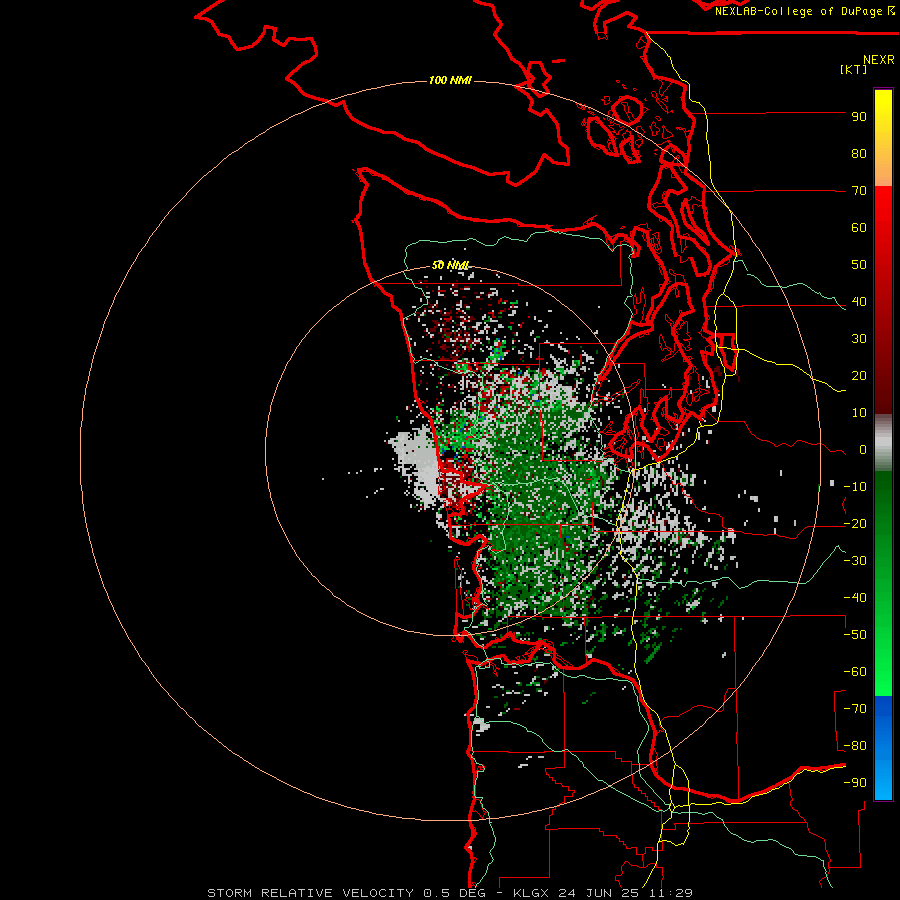Click the -30 scale value
The width and height of the screenshot is (900, 900).
(855, 561)
